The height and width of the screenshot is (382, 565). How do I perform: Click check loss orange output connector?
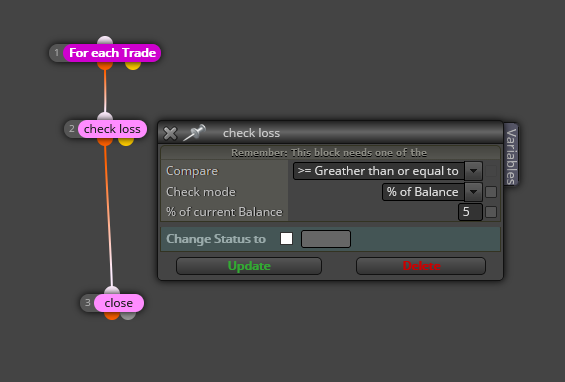point(105,142)
